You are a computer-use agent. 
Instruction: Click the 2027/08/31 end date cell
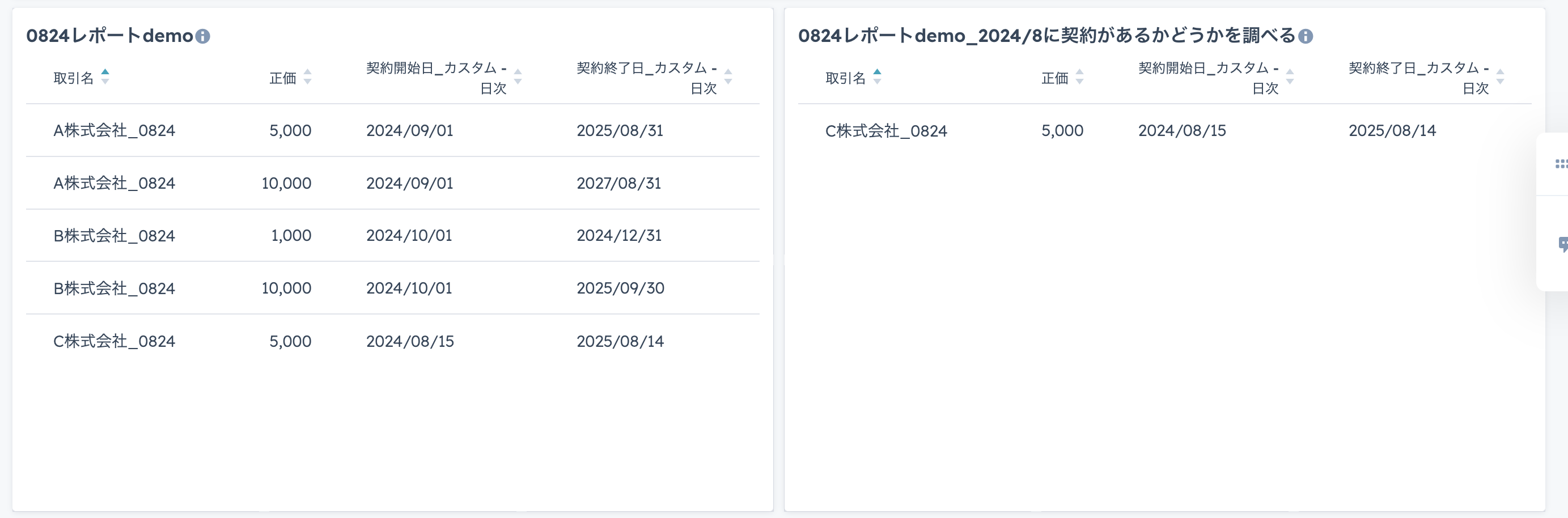pos(619,183)
